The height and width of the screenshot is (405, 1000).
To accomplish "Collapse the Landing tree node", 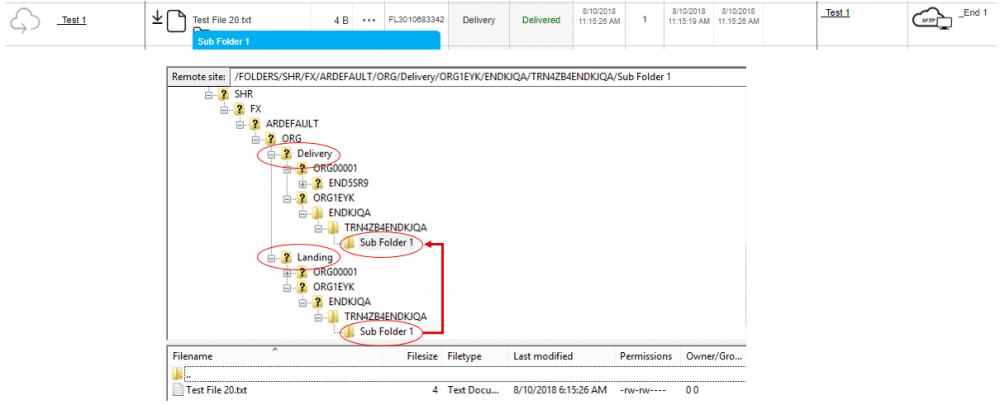I will [271, 257].
